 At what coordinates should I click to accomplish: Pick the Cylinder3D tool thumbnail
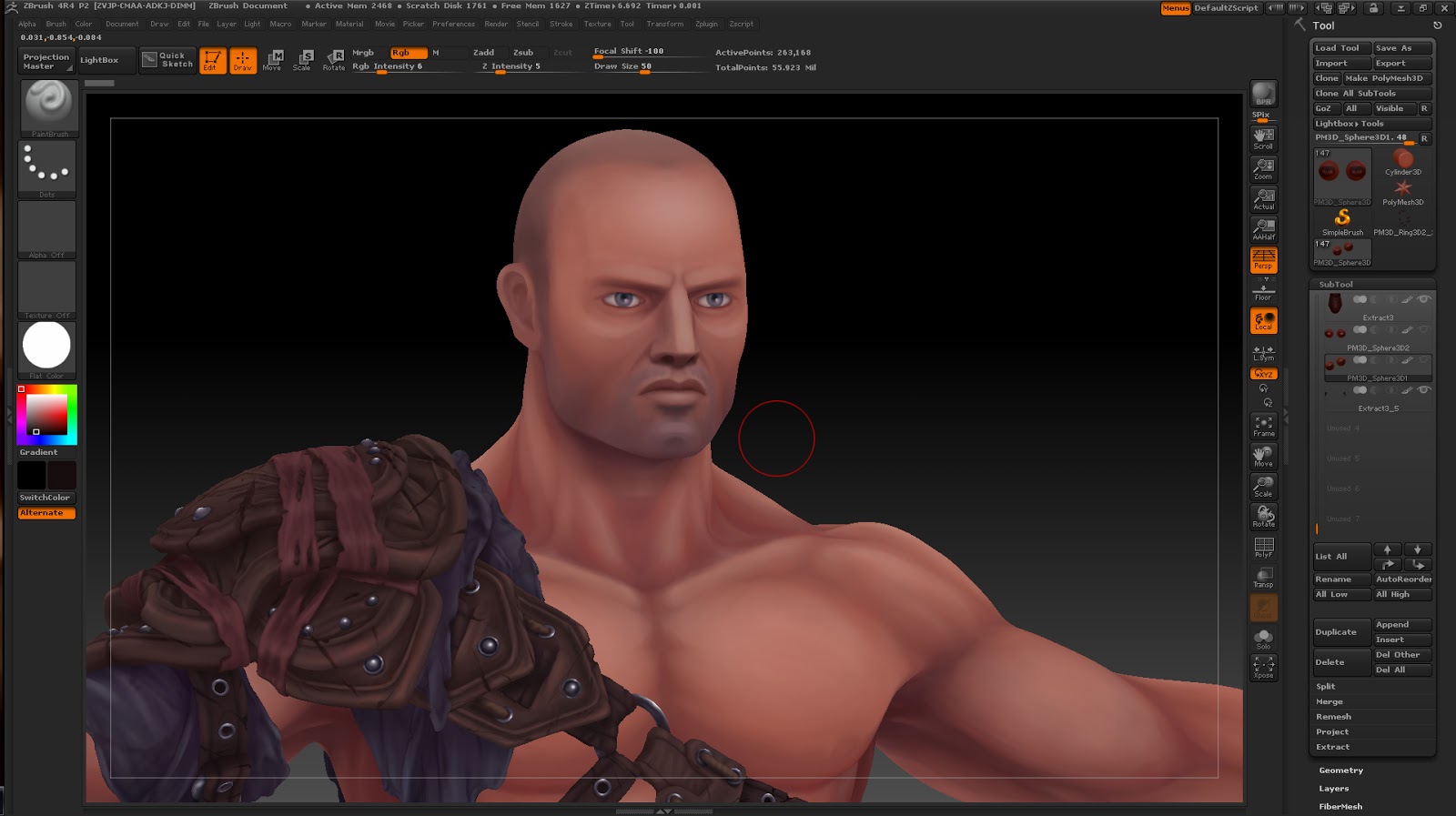coord(1402,162)
